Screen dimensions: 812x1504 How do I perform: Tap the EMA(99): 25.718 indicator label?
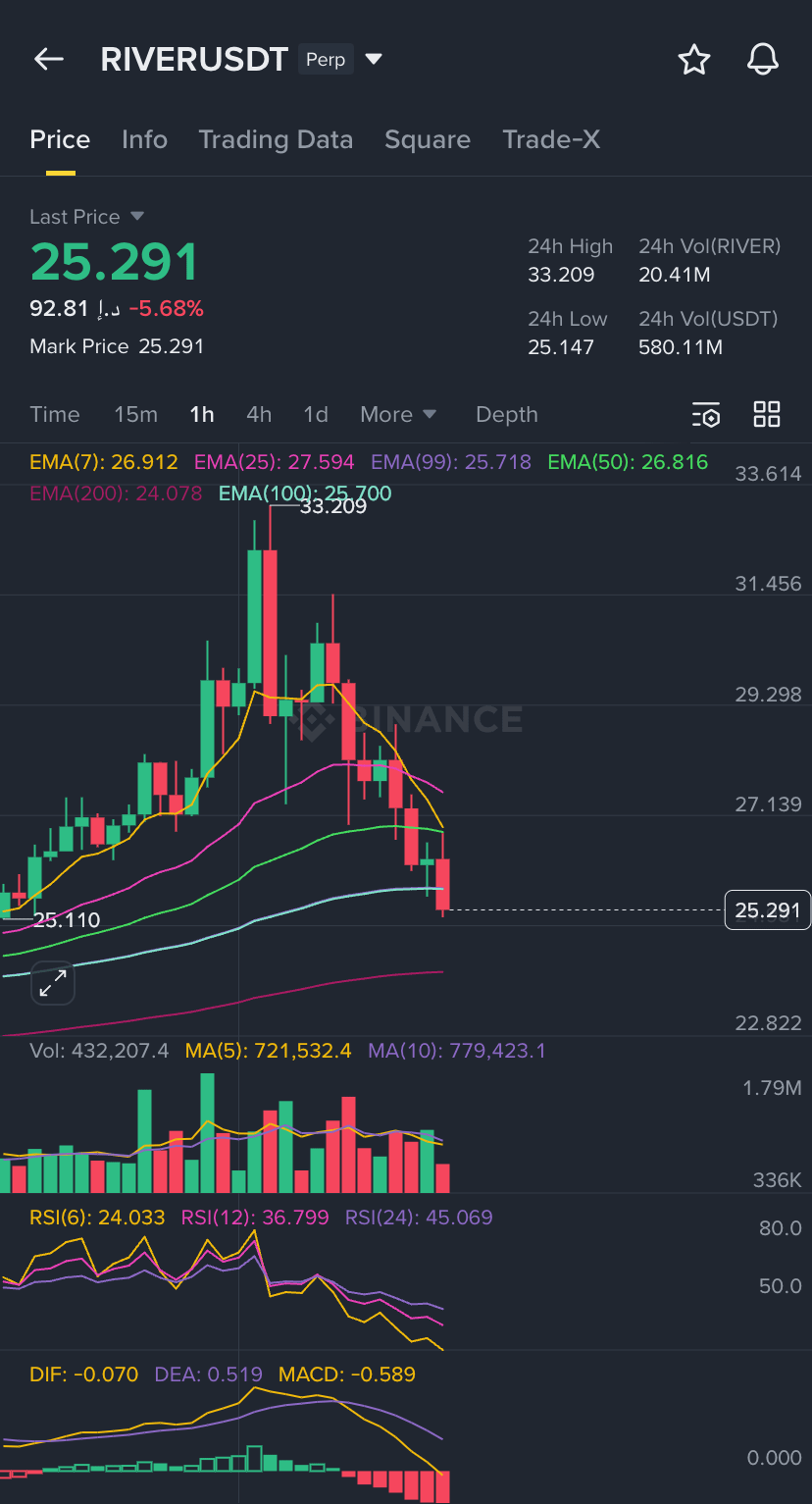pyautogui.click(x=451, y=462)
